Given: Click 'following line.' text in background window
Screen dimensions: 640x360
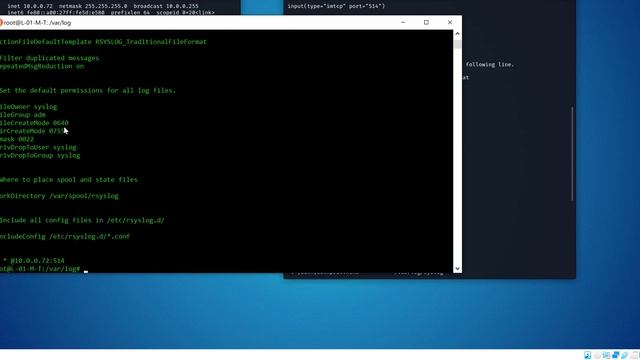Looking at the screenshot, I should [x=490, y=64].
